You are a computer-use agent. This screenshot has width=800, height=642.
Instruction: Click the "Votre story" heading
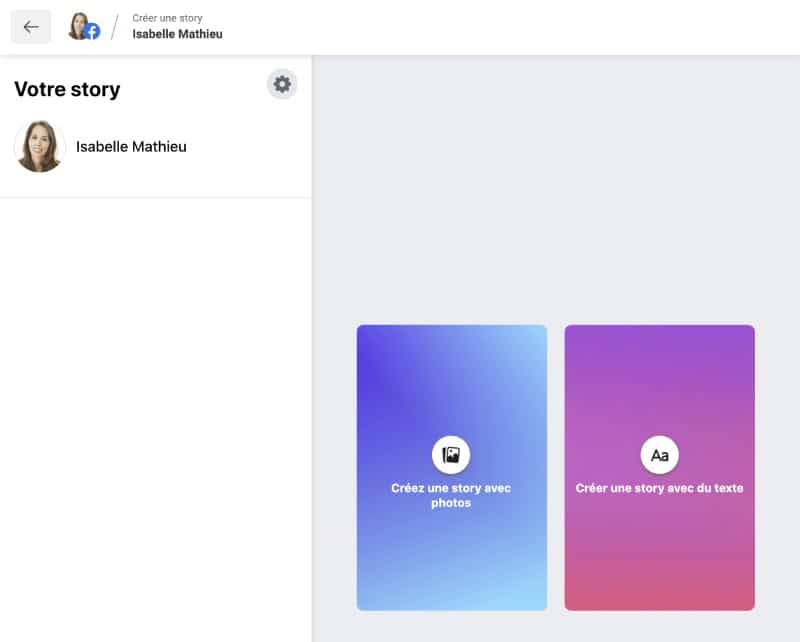point(67,89)
